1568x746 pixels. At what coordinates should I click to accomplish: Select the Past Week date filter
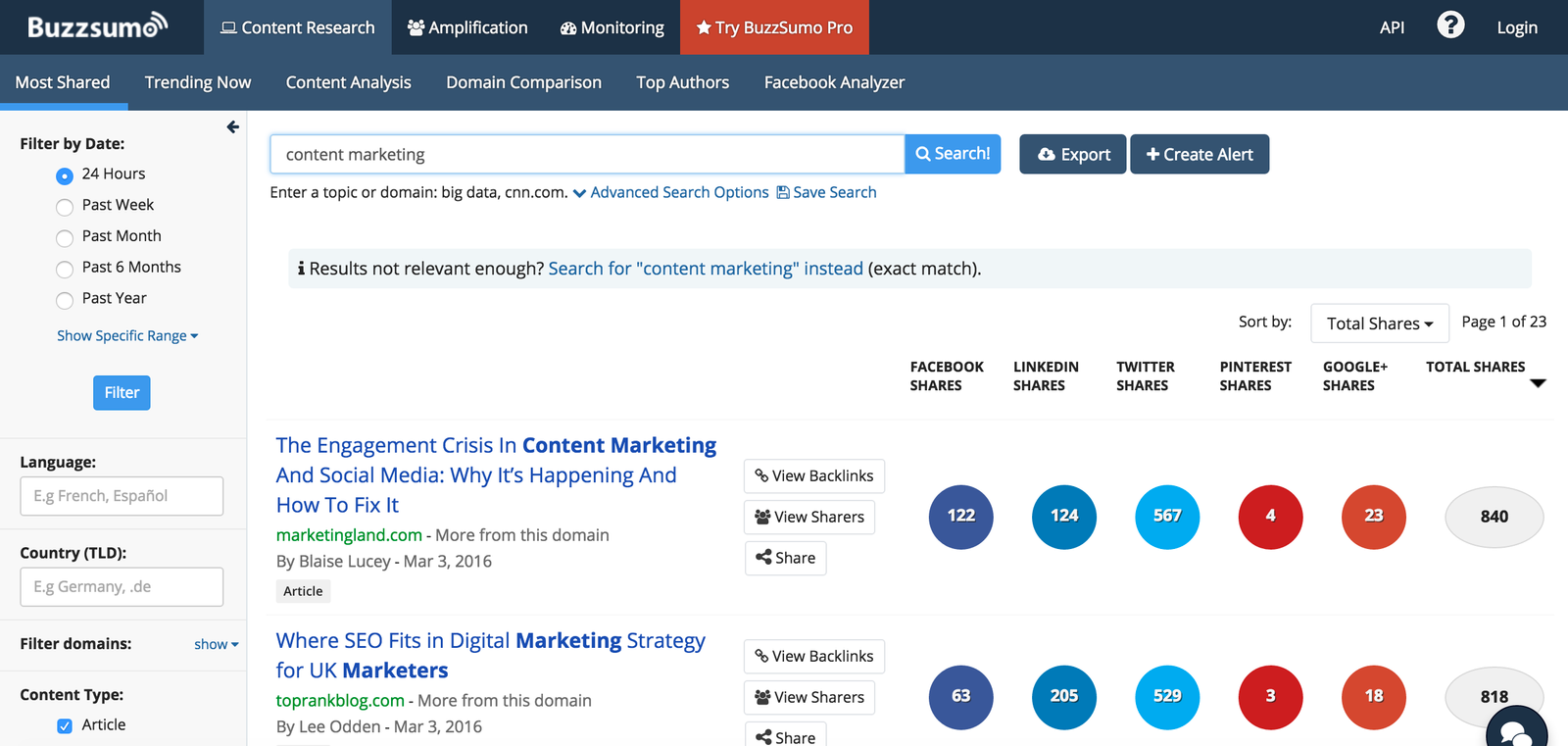click(x=65, y=207)
